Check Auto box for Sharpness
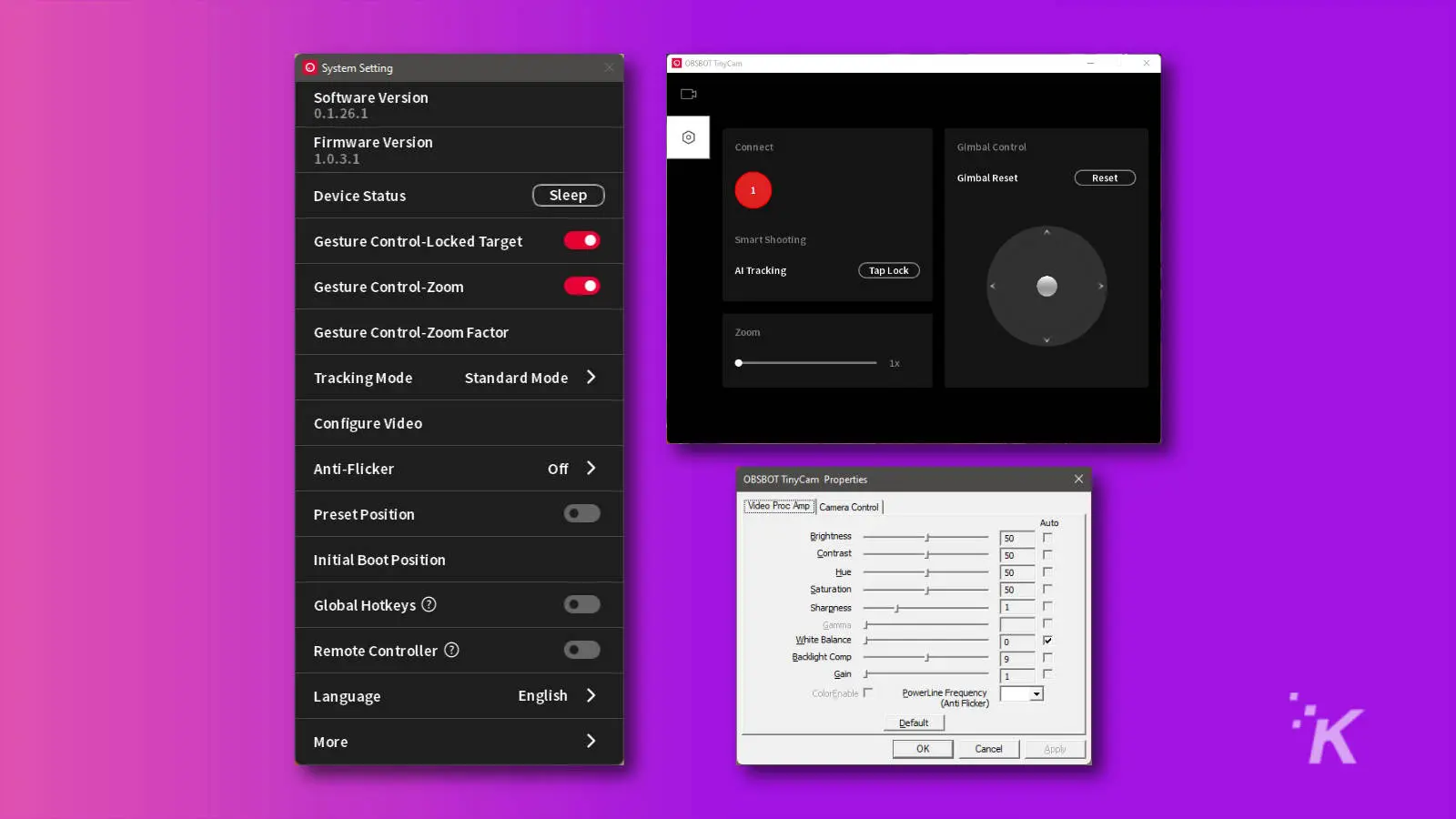Image resolution: width=1456 pixels, height=819 pixels. tap(1047, 606)
